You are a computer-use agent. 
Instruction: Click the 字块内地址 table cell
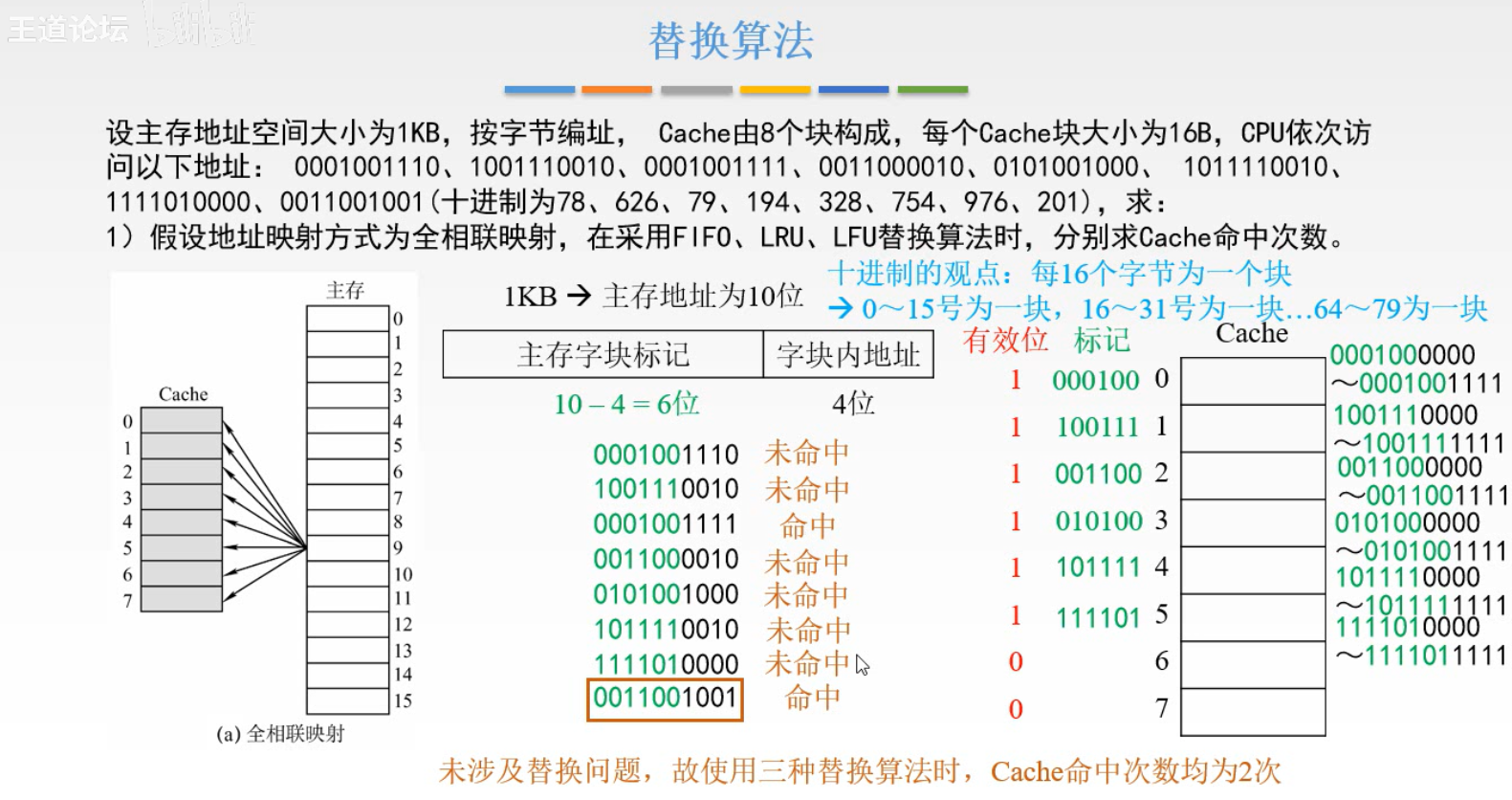pyautogui.click(x=848, y=355)
